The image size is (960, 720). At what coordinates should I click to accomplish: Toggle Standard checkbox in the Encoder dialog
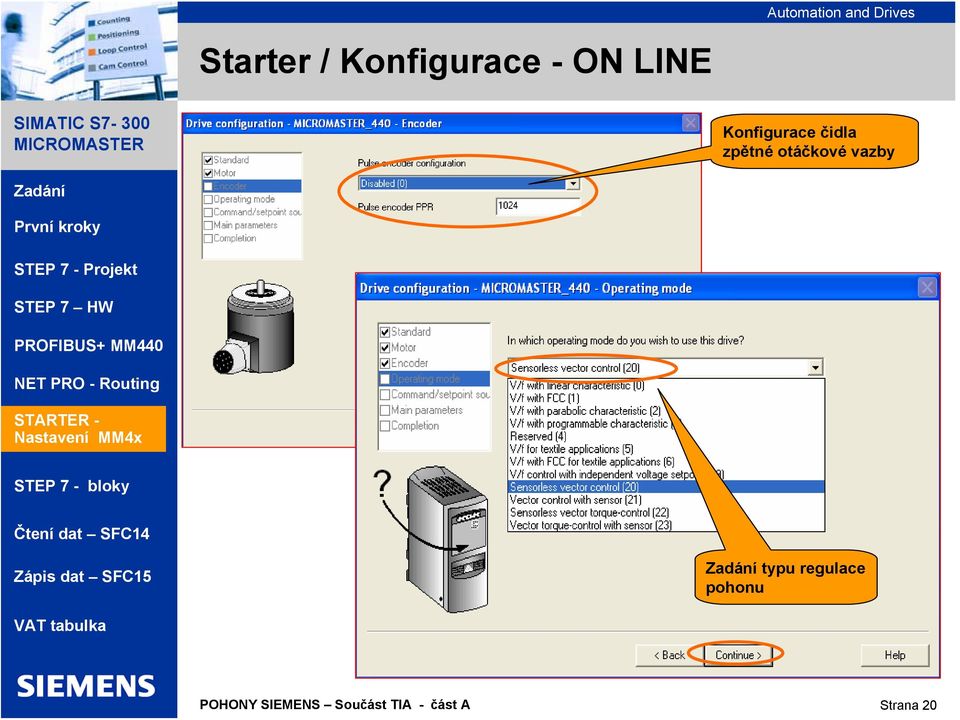click(x=208, y=160)
